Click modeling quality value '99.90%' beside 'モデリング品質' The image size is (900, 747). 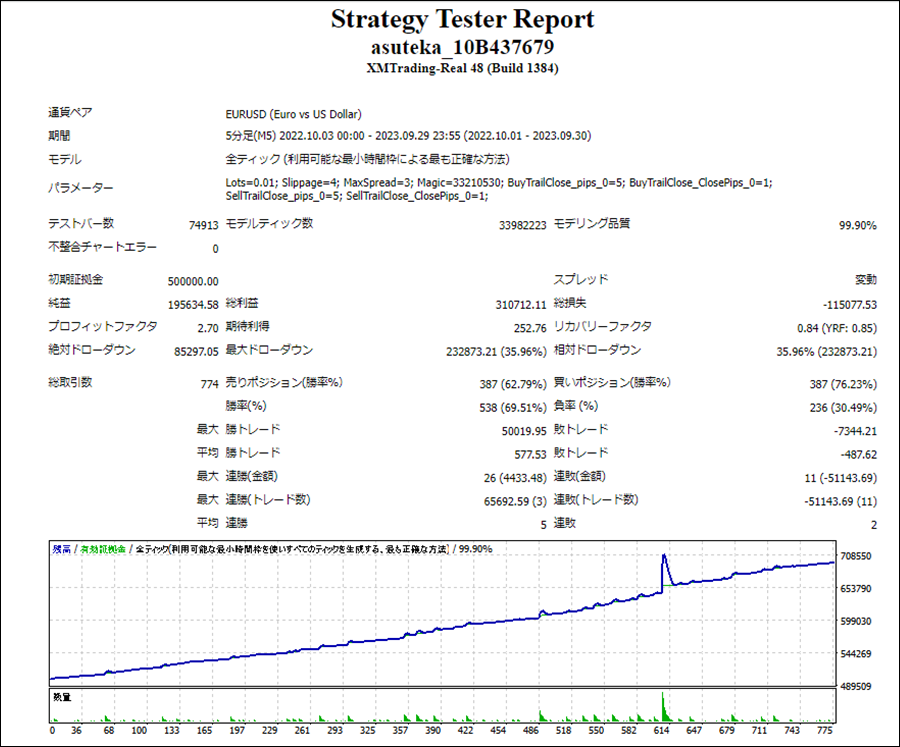coord(858,225)
